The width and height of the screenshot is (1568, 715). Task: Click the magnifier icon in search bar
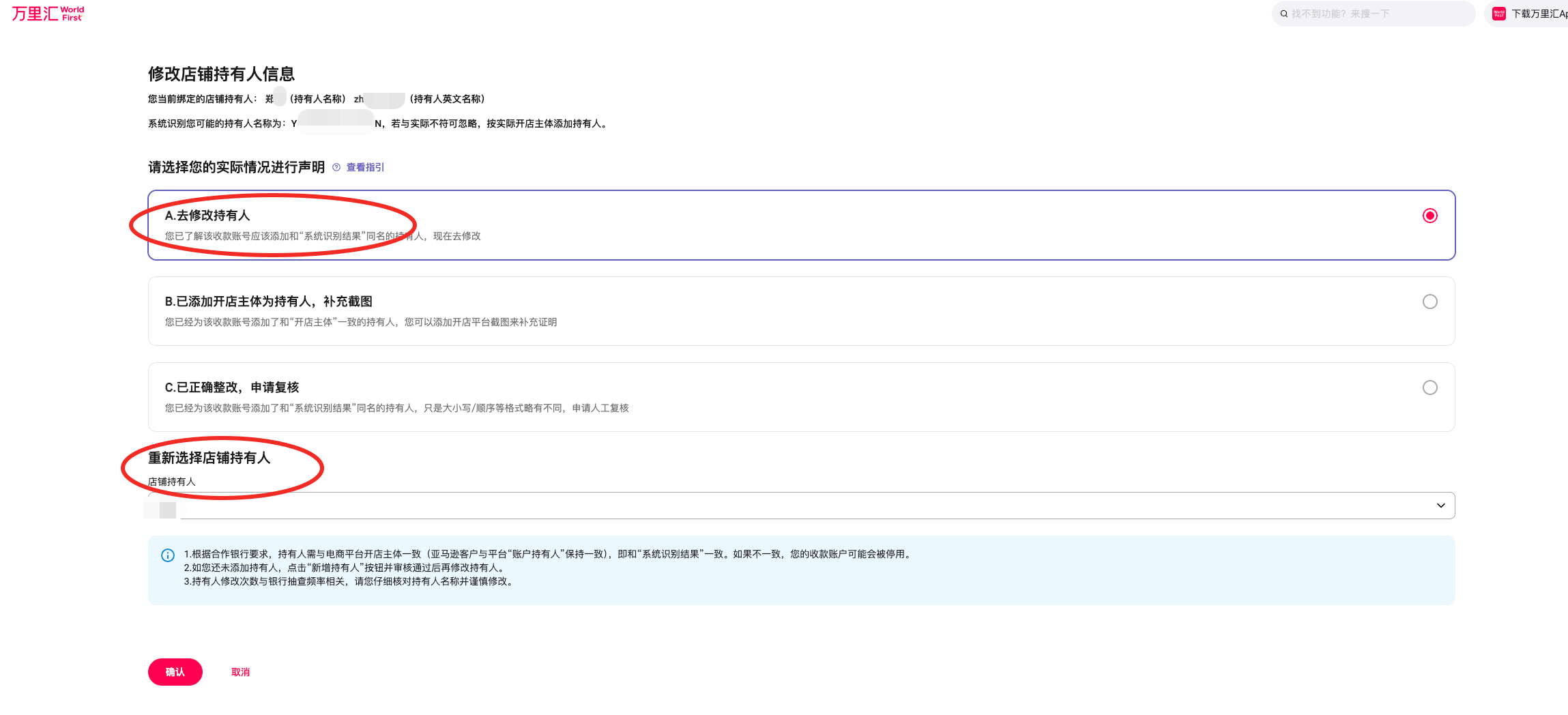point(1283,14)
